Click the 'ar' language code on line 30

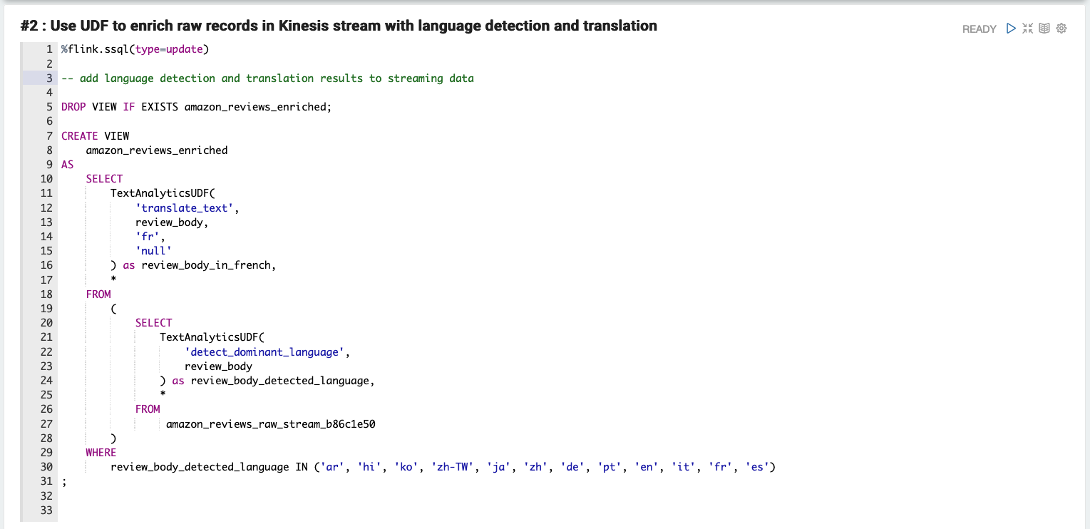pos(330,467)
